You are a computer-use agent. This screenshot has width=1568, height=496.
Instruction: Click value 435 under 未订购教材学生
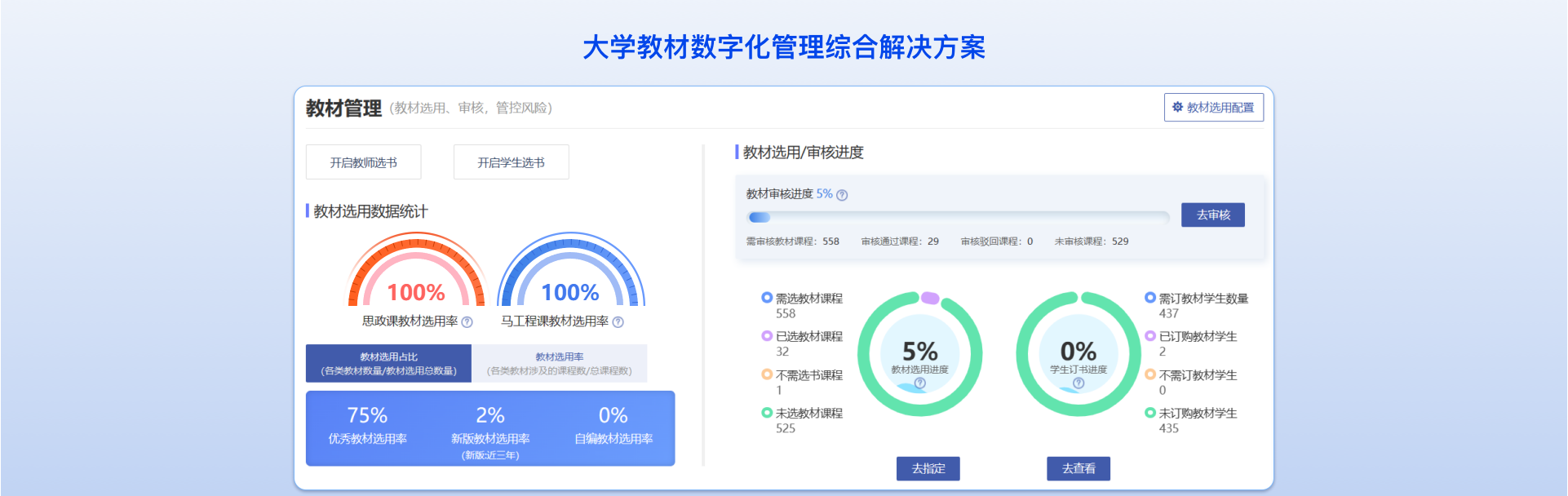pyautogui.click(x=1169, y=428)
